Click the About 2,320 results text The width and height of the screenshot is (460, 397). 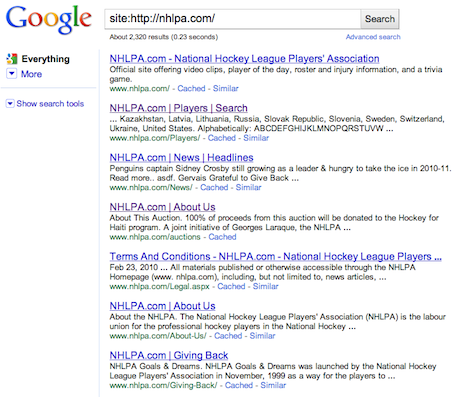coord(164,37)
